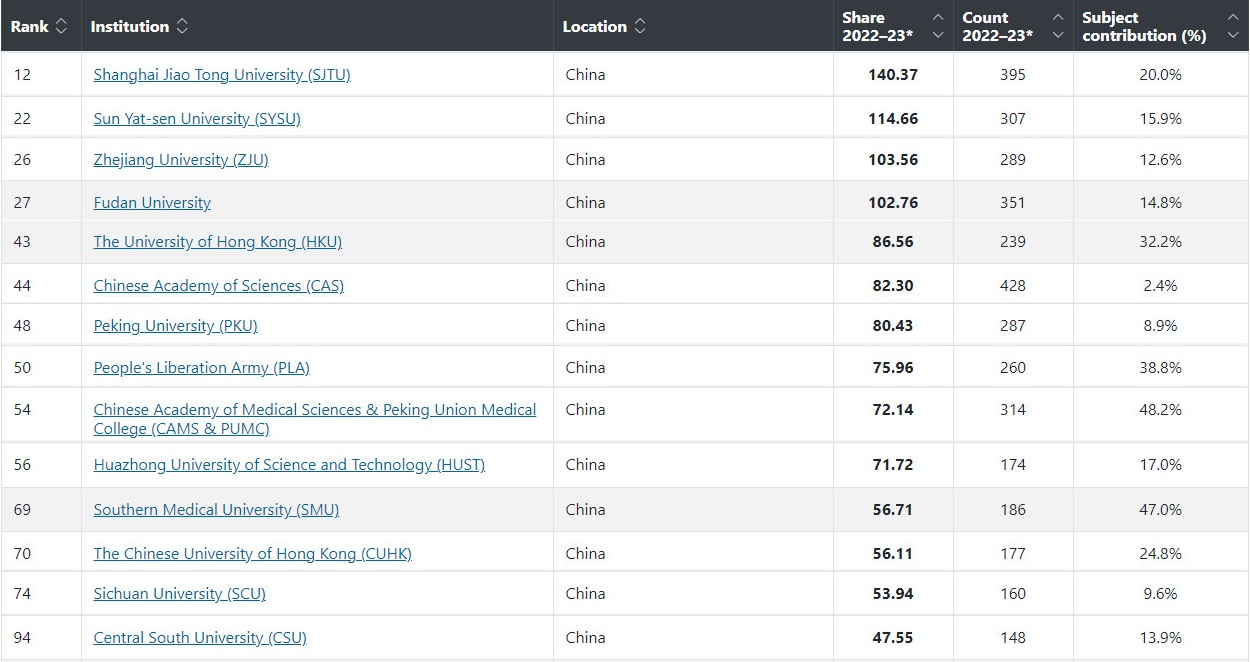Visit Southern Medical University (SMU) page
Screen dimensions: 1250x662
216,510
